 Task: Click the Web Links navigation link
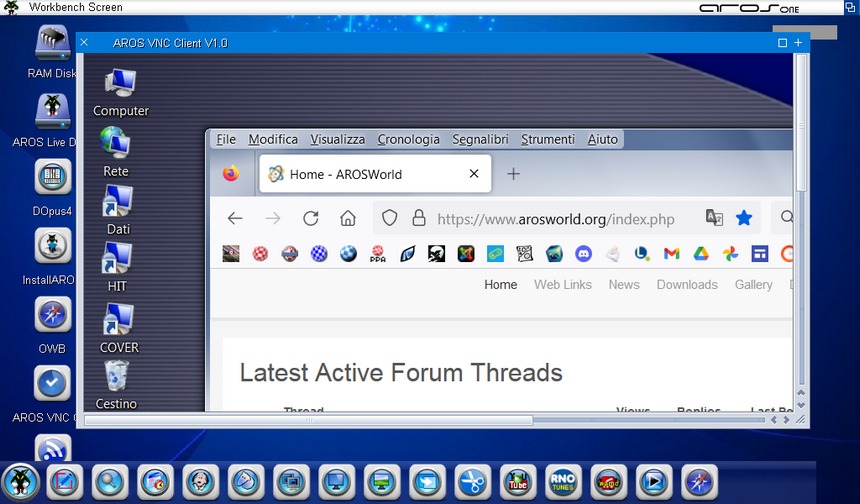coord(562,285)
